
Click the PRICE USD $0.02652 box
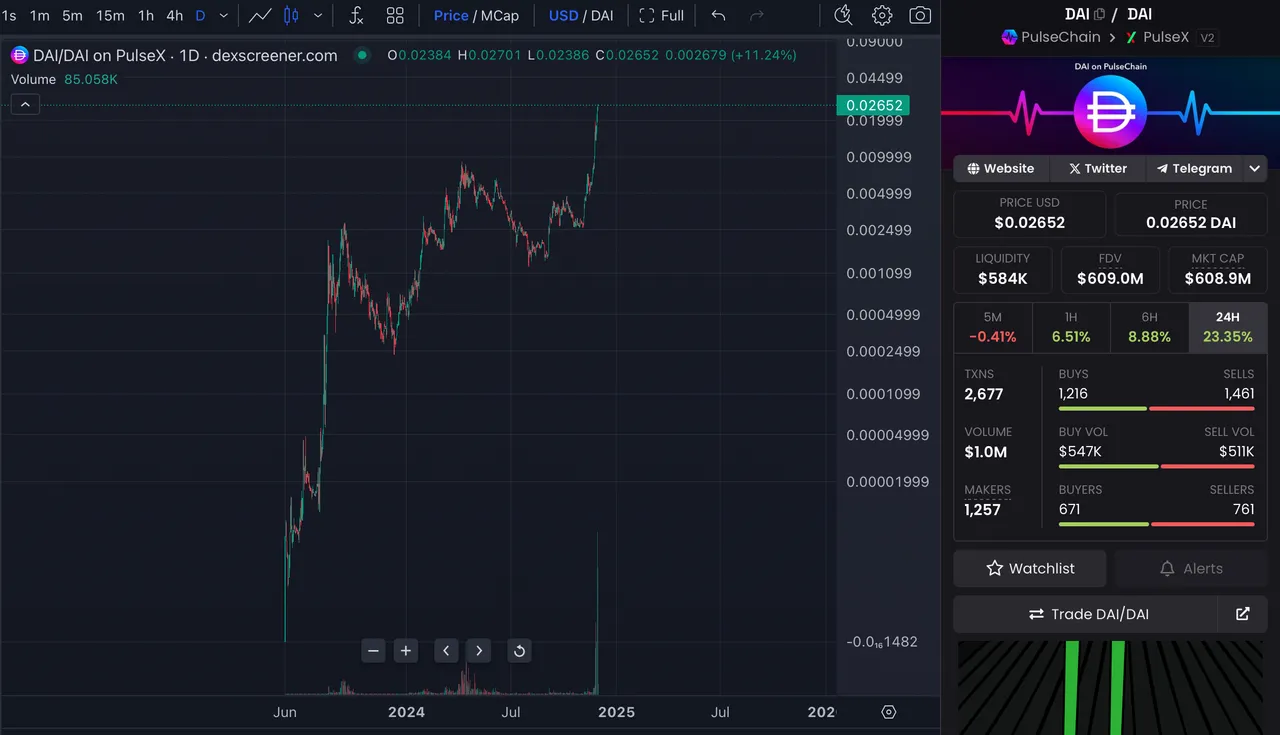pyautogui.click(x=1030, y=214)
